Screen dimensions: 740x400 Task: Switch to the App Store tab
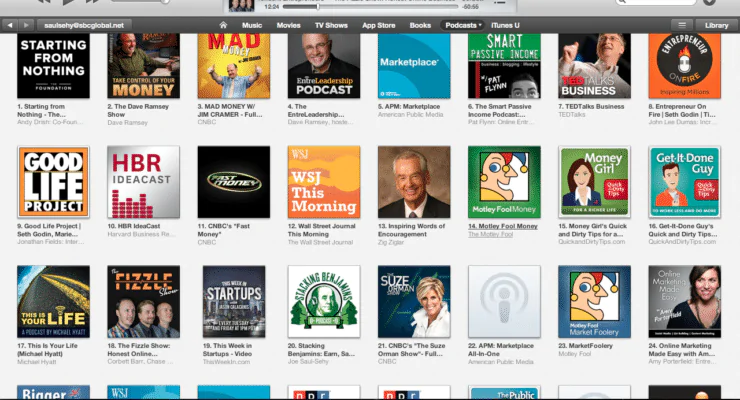pyautogui.click(x=378, y=25)
